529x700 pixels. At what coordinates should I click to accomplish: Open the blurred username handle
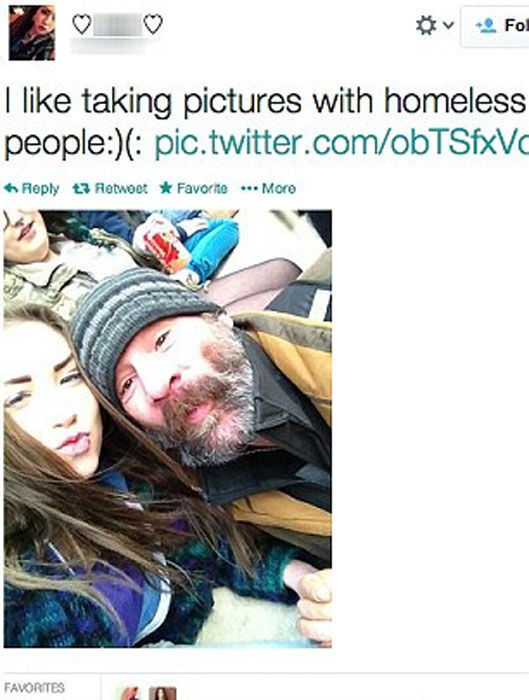tap(110, 46)
